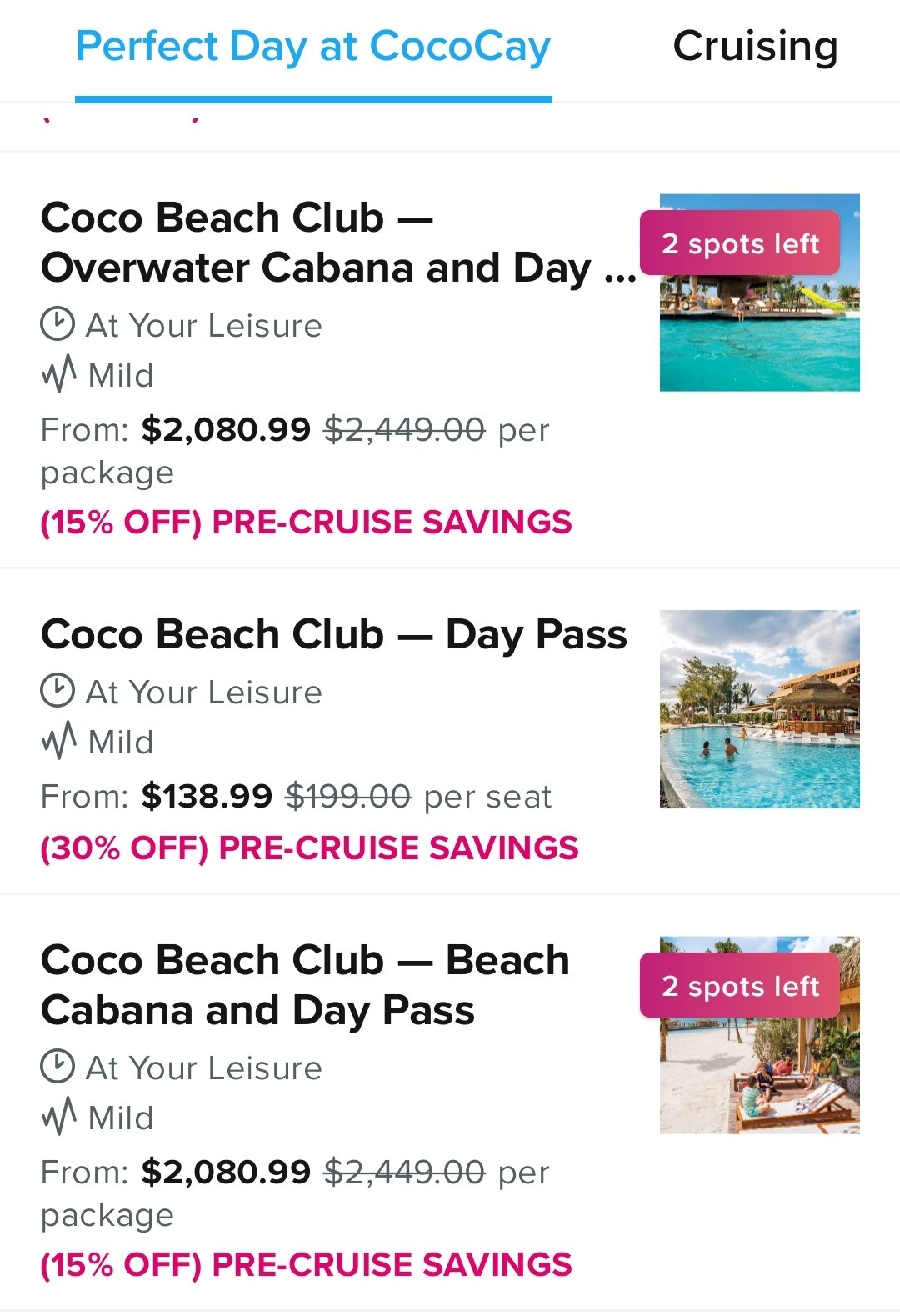This screenshot has height=1316, width=900.
Task: Click the Overwater Cabana 15% OFF savings text
Action: [x=306, y=523]
